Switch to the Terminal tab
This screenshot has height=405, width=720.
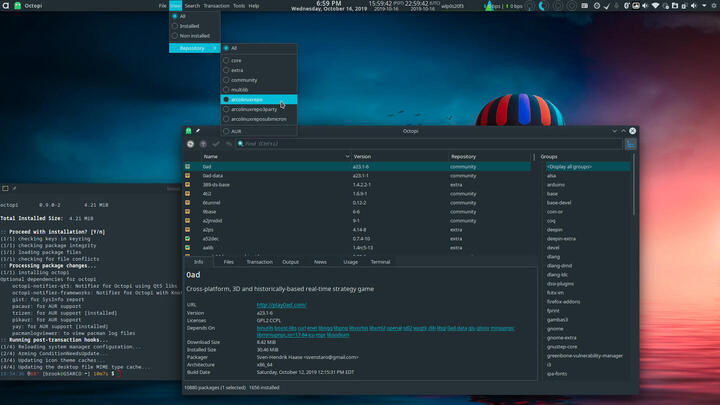click(x=380, y=262)
